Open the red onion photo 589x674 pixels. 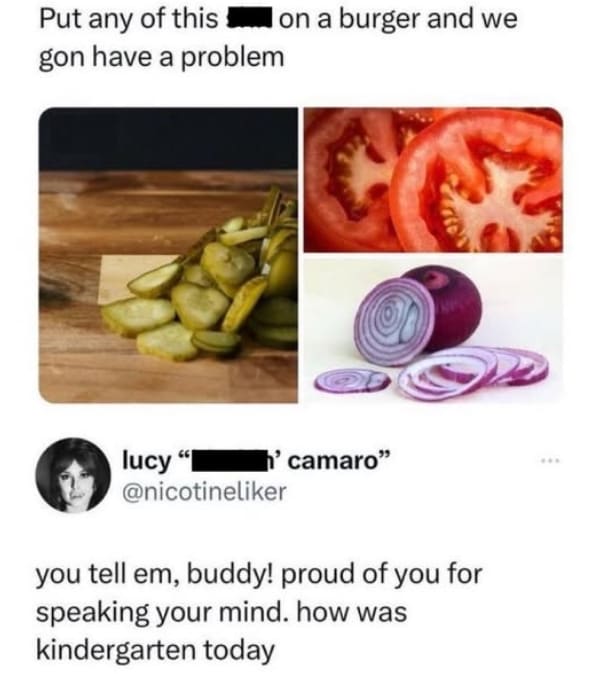pyautogui.click(x=433, y=329)
